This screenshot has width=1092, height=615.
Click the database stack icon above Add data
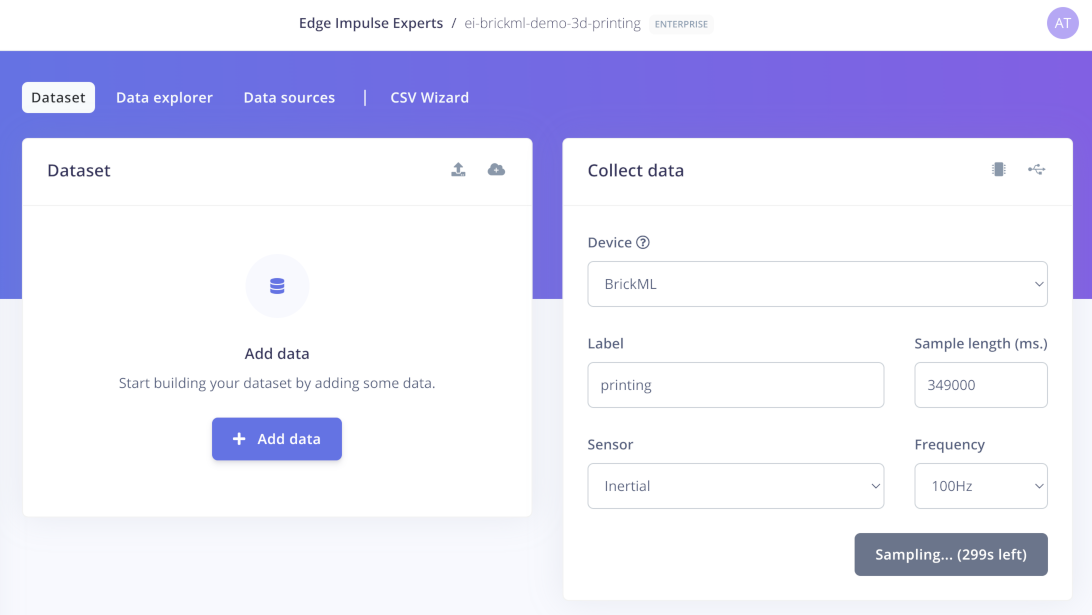[277, 286]
